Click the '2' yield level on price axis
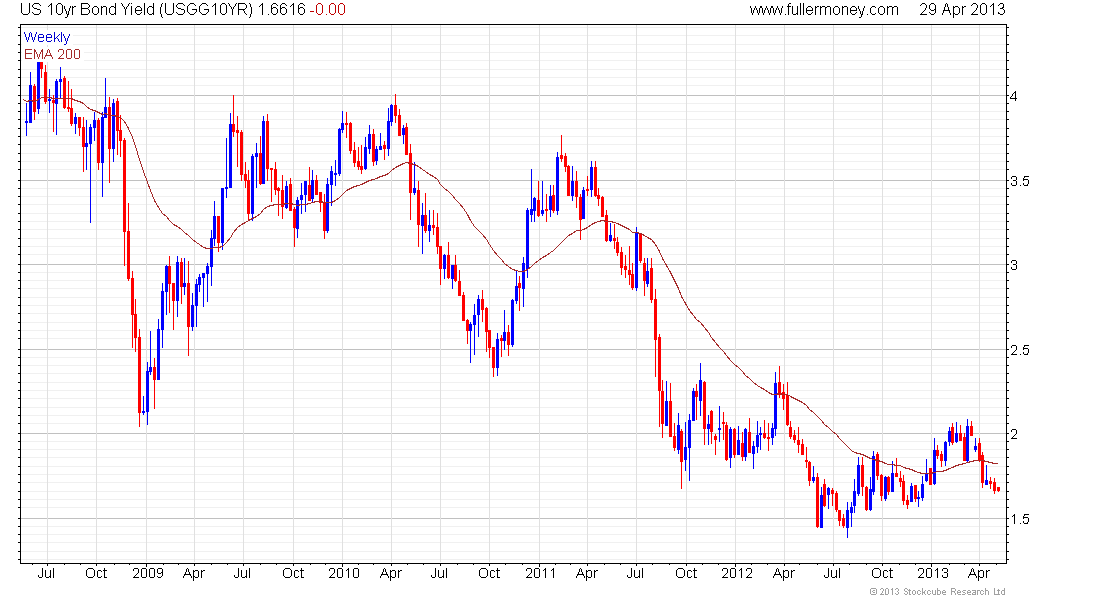The height and width of the screenshot is (600, 1100). tap(1014, 434)
